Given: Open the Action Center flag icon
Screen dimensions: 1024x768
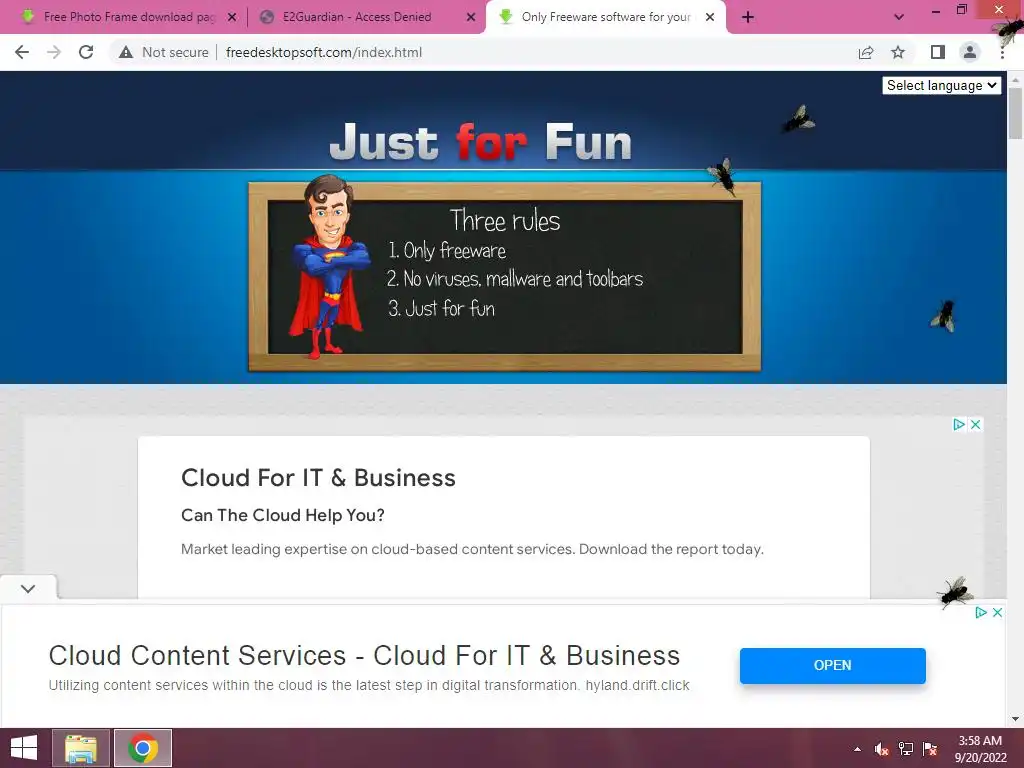Looking at the screenshot, I should pos(930,749).
